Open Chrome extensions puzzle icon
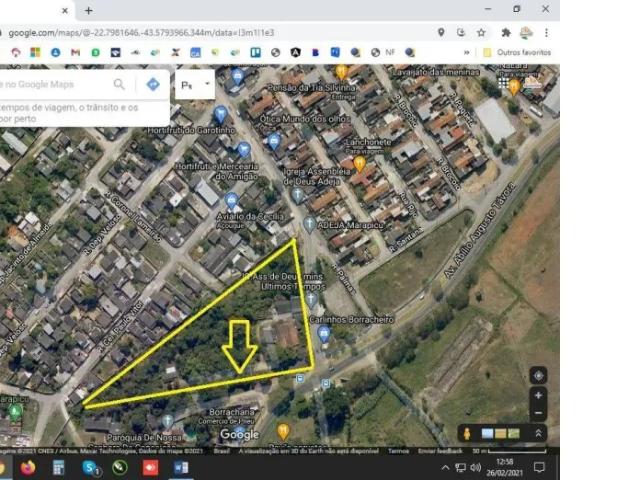This screenshot has width=640, height=480. click(x=505, y=33)
